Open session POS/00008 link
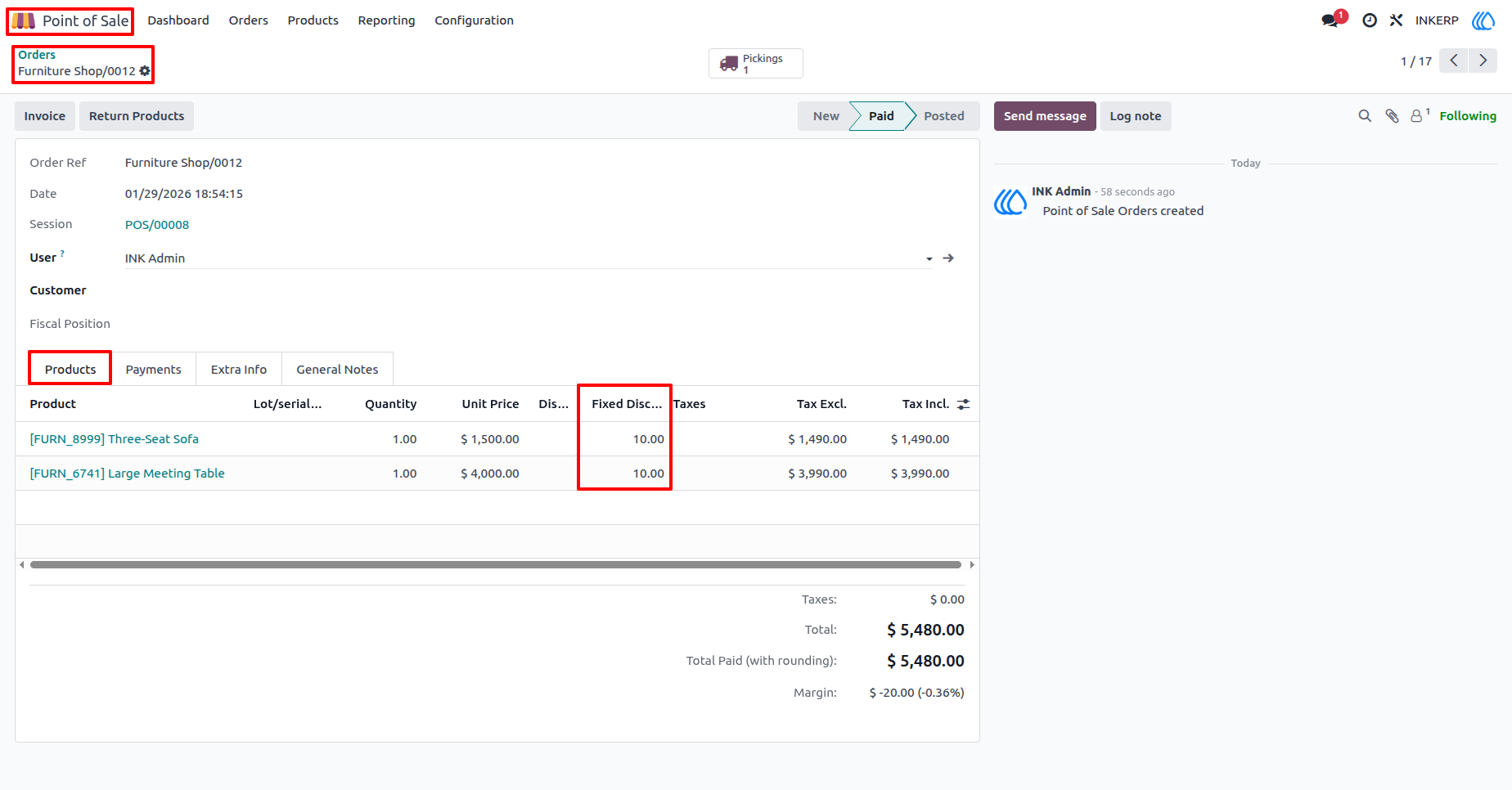Image resolution: width=1512 pixels, height=790 pixels. point(157,225)
